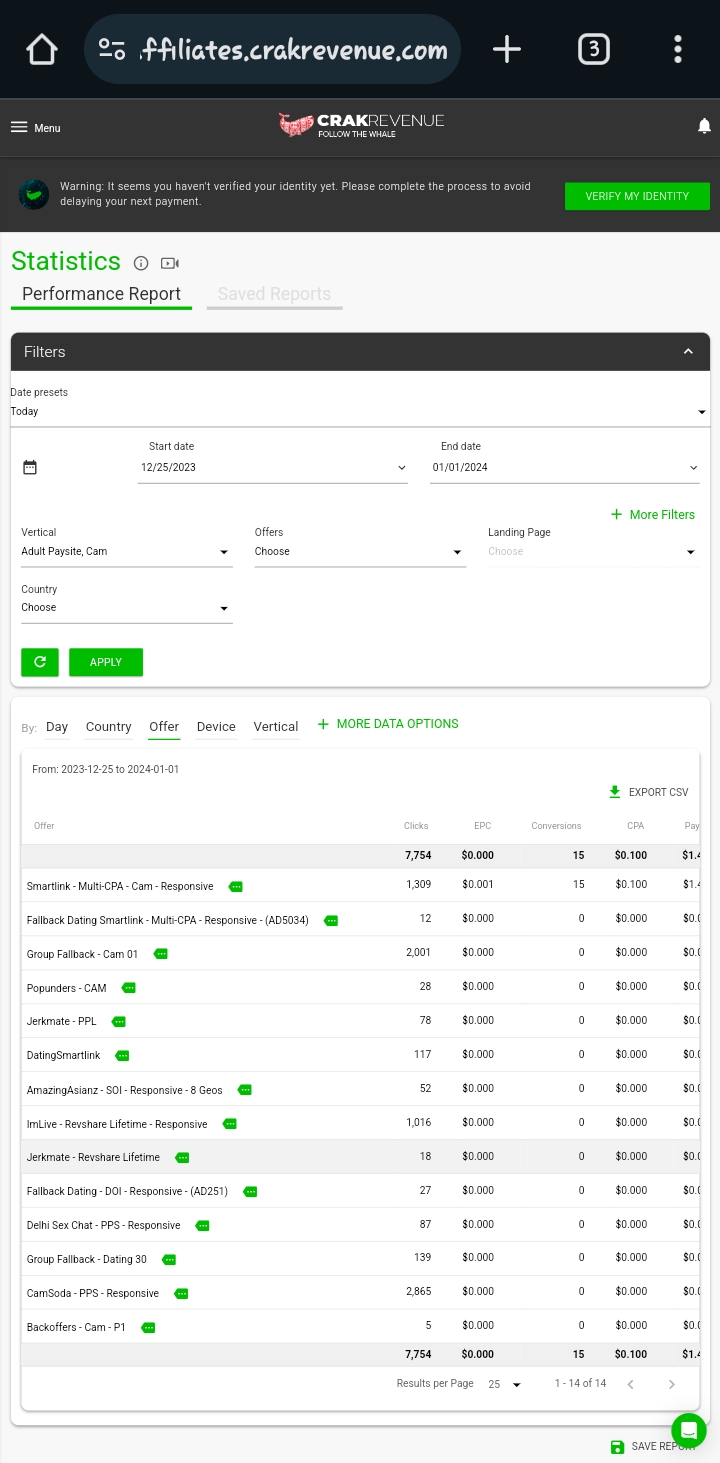Viewport: 720px width, 1463px height.
Task: Click the tag icon beside Group Fallback - Dating 30
Action: coord(169,1260)
